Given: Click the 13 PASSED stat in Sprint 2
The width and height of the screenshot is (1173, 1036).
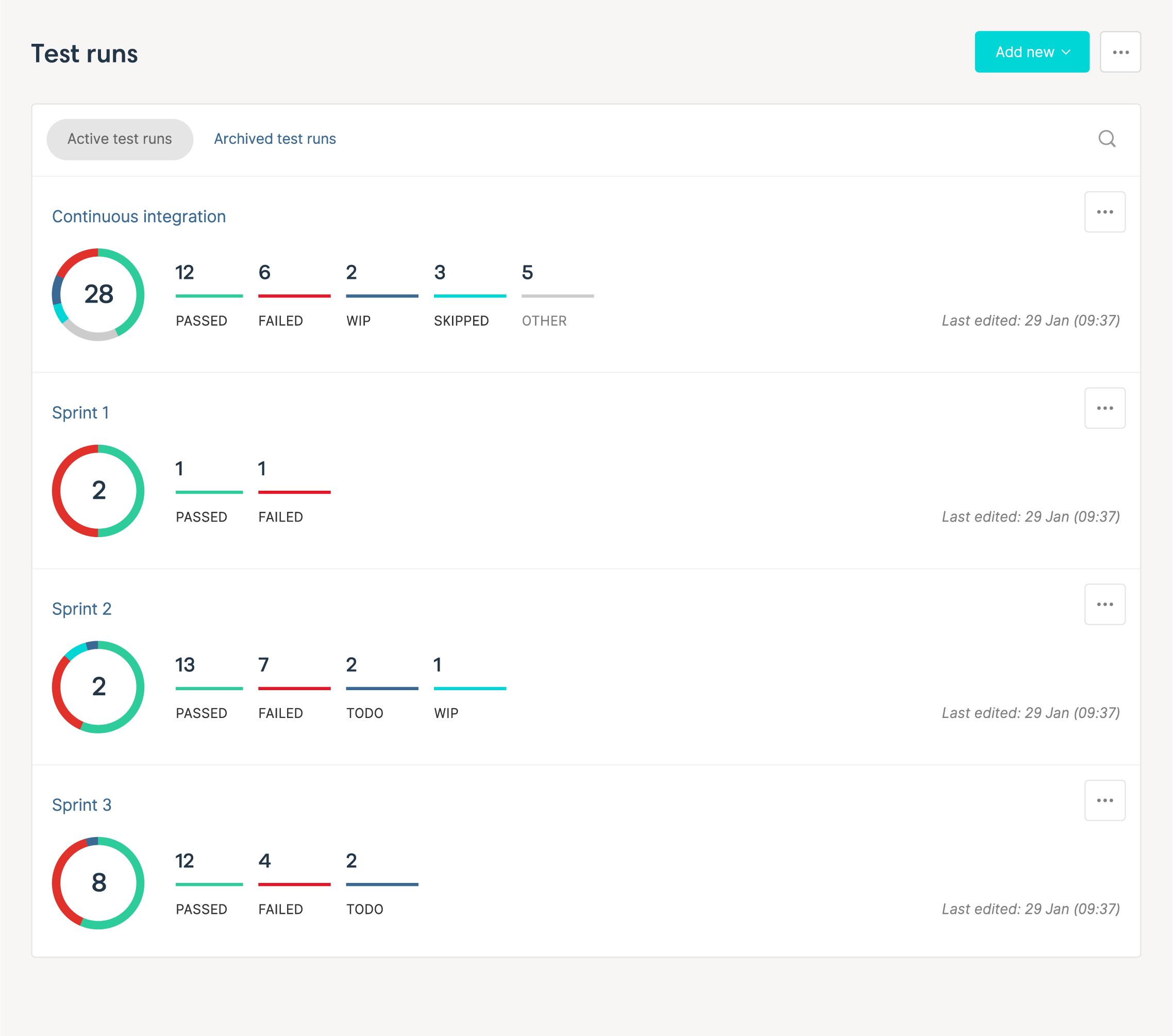Looking at the screenshot, I should (208, 688).
